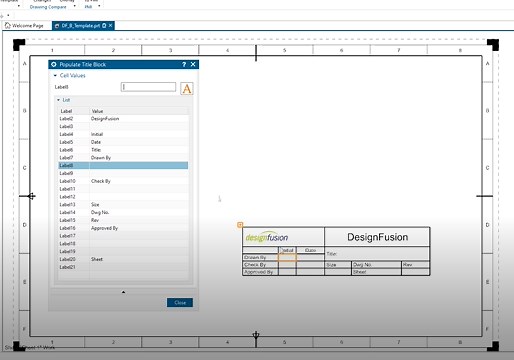The width and height of the screenshot is (514, 360).
Task: Select the Label19 row in list
Action: [123, 251]
